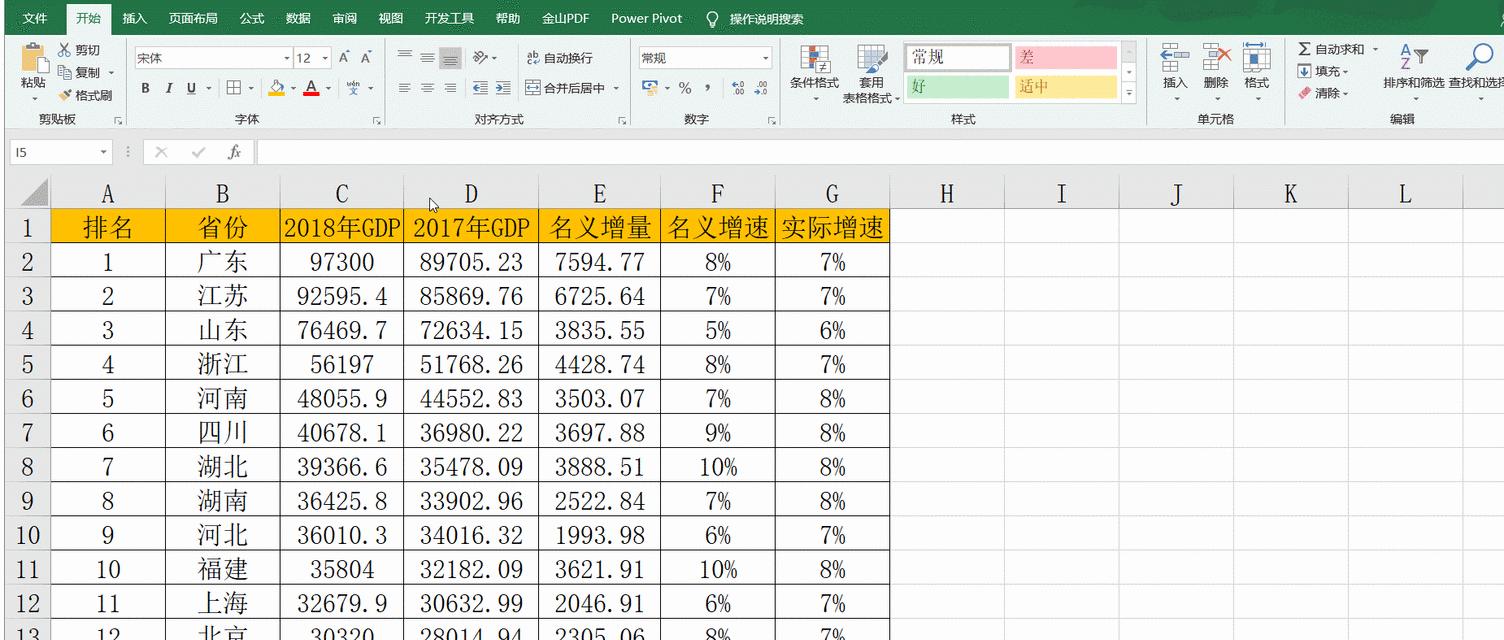Switch to the Power Pivot tab
This screenshot has height=640, width=1504.
pos(647,18)
